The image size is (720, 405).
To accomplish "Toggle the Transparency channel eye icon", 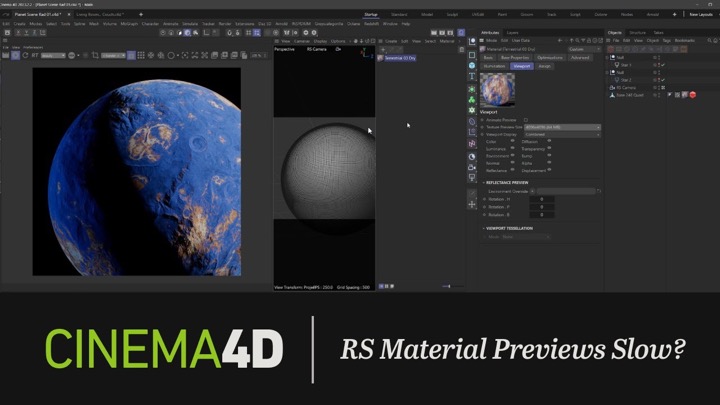I will click(x=549, y=148).
